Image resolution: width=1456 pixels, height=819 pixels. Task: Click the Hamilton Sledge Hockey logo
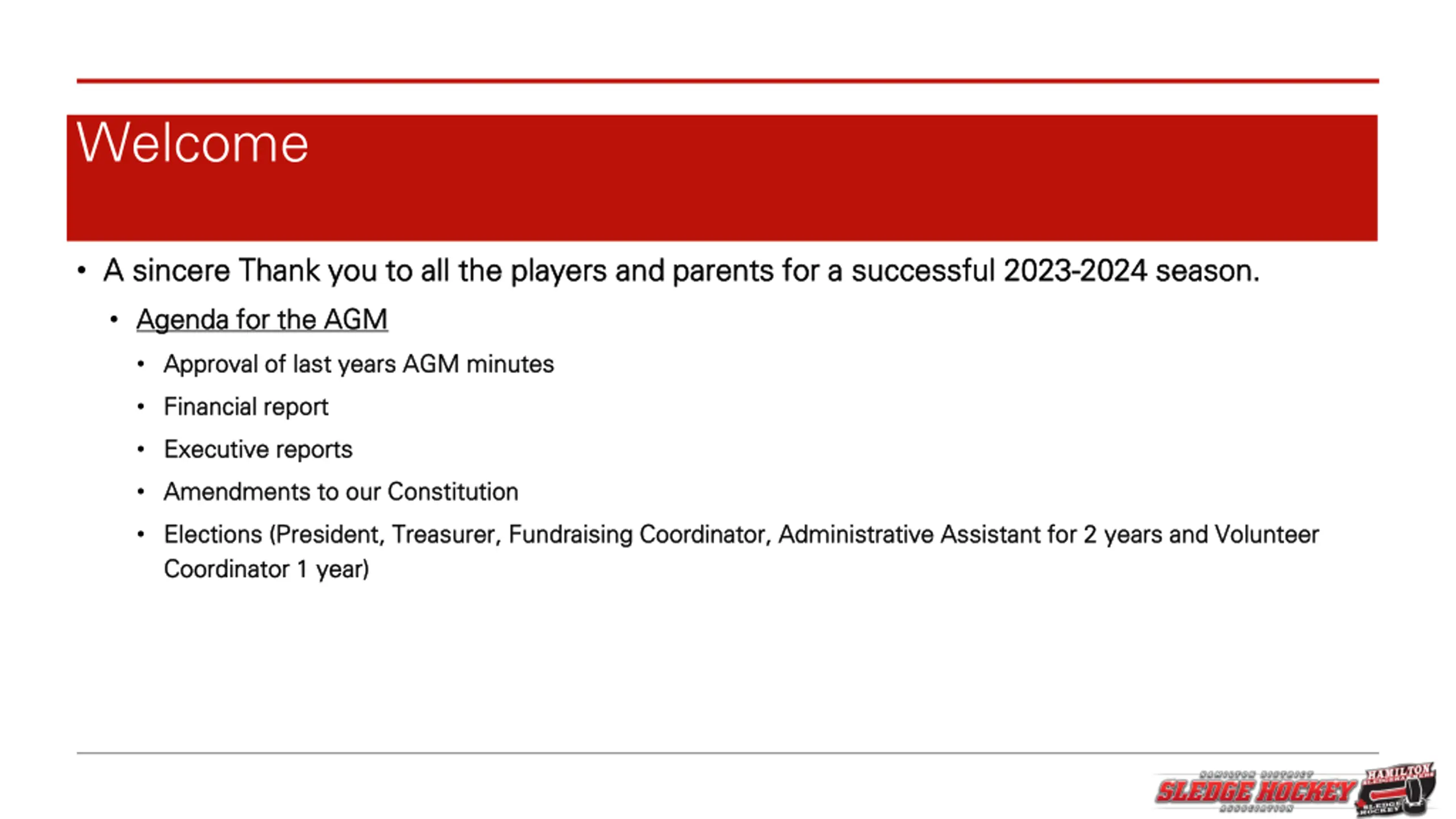[x=1295, y=791]
